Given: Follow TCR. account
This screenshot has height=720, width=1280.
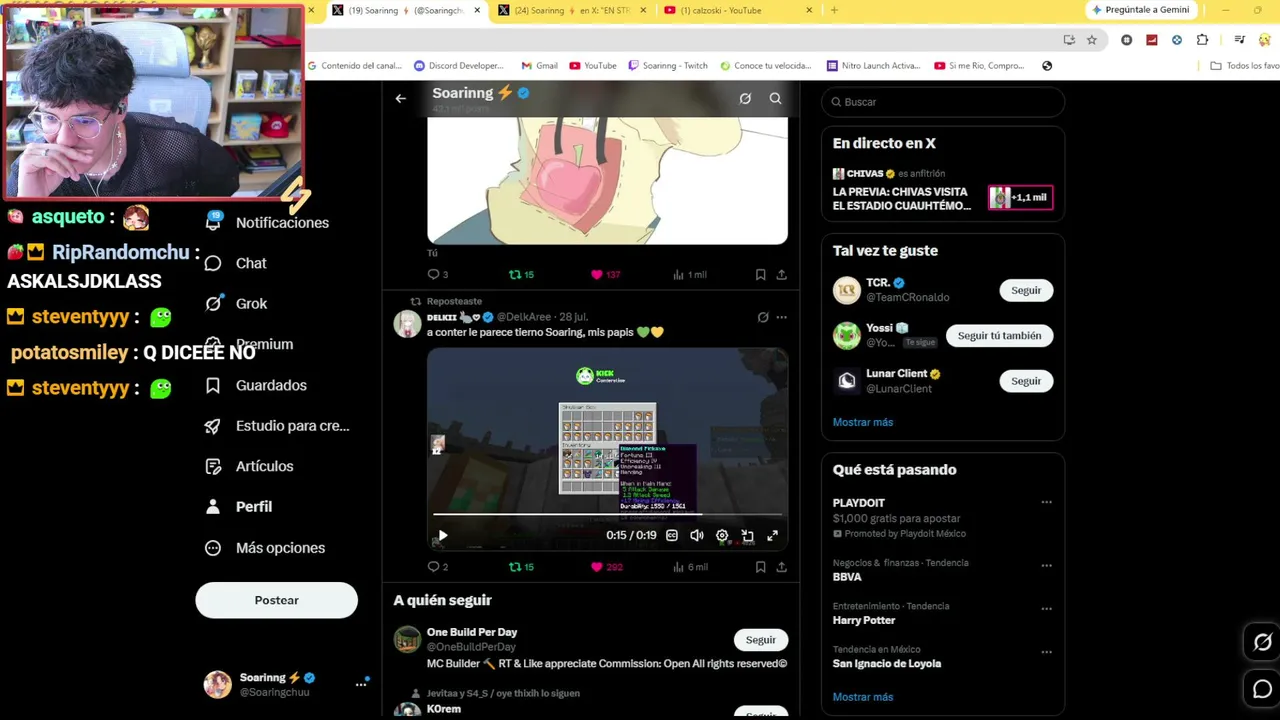Looking at the screenshot, I should click(1026, 290).
